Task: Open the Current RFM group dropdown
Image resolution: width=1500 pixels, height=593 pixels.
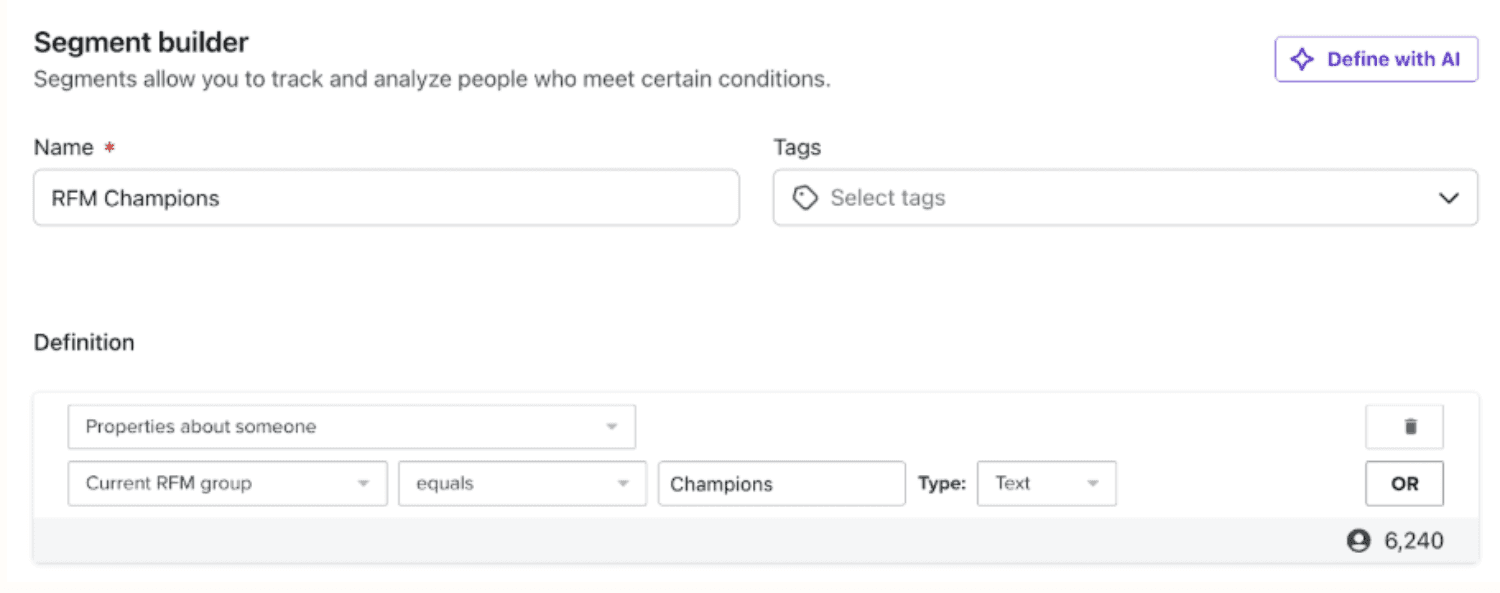Action: [227, 483]
